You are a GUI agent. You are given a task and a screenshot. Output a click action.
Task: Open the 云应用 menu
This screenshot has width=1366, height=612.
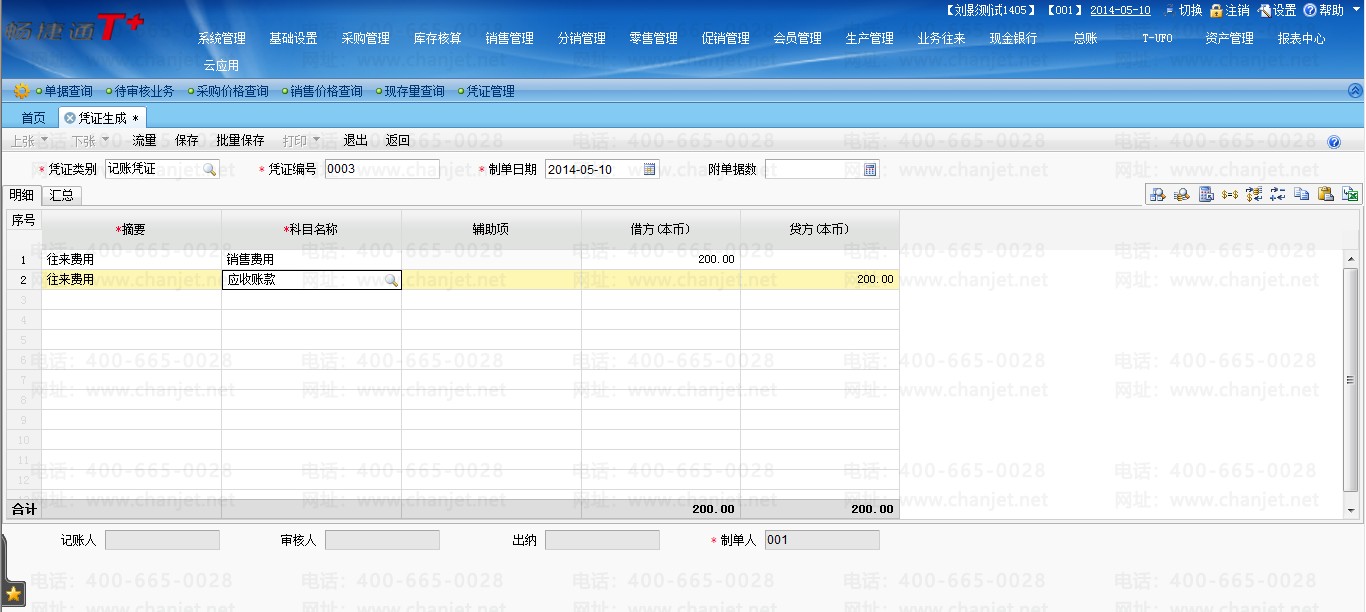[221, 66]
